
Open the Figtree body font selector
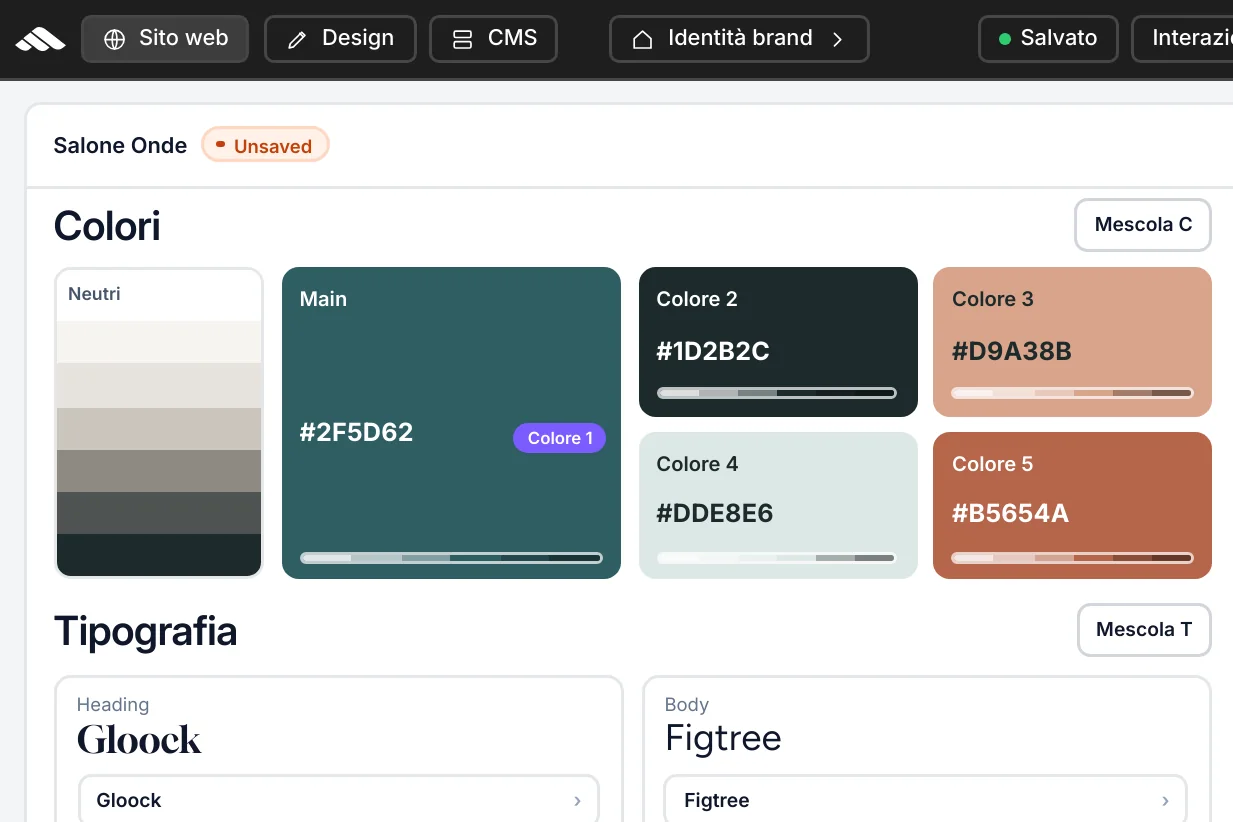(926, 800)
